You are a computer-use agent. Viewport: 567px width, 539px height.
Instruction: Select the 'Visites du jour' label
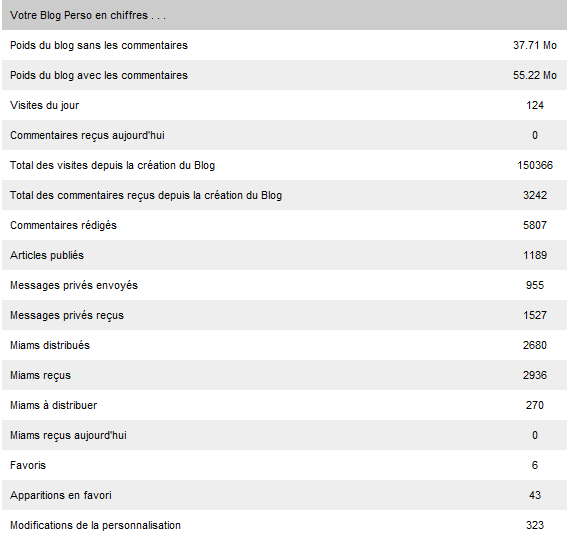coord(44,106)
